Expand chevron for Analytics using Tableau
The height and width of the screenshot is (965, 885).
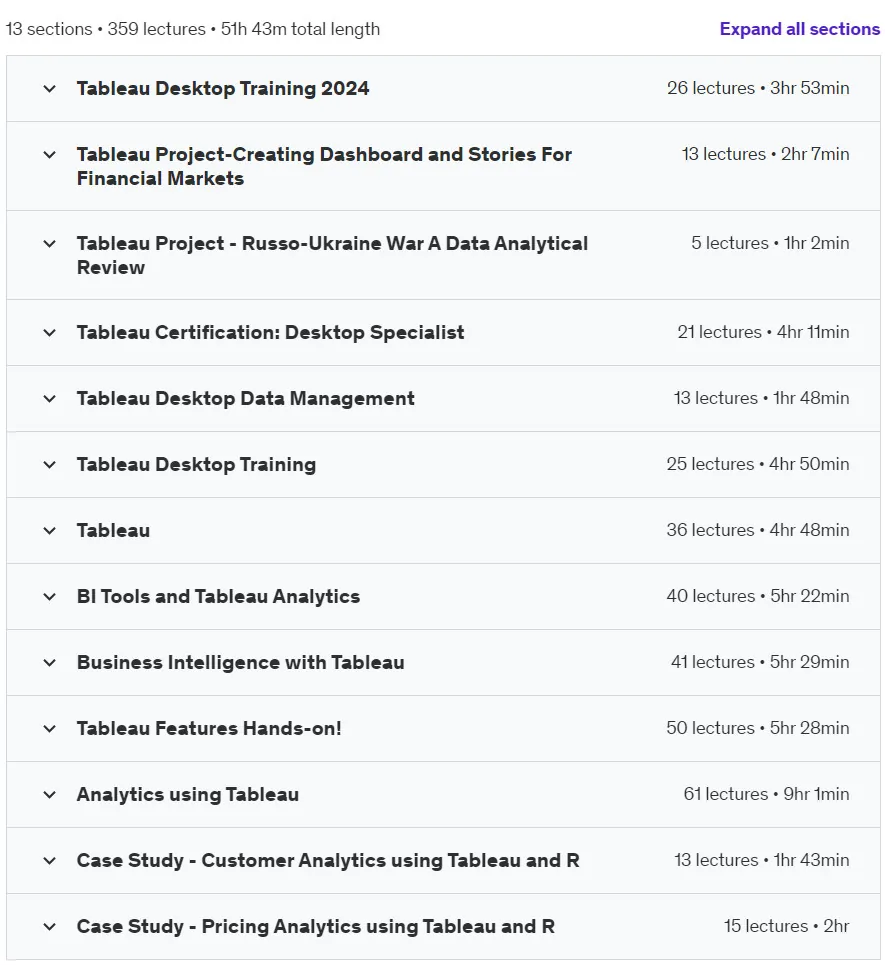(x=50, y=795)
